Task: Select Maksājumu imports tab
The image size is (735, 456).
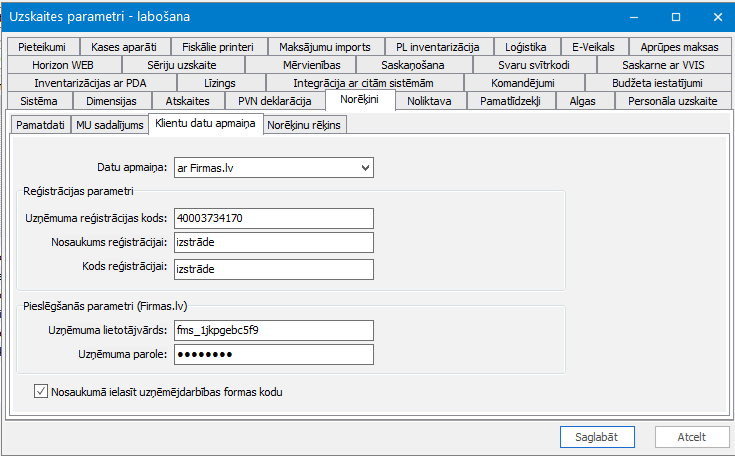Action: [325, 47]
